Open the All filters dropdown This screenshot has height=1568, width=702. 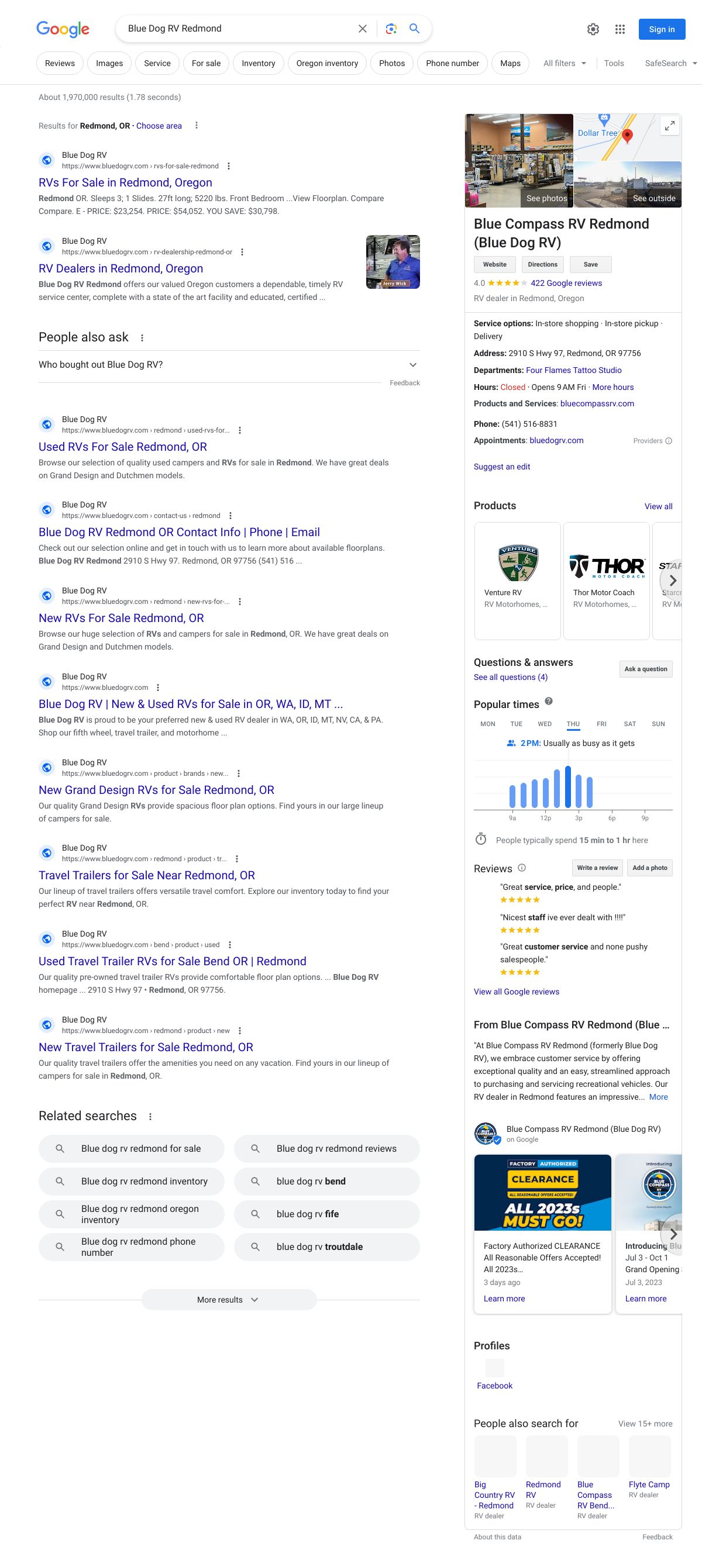click(565, 63)
